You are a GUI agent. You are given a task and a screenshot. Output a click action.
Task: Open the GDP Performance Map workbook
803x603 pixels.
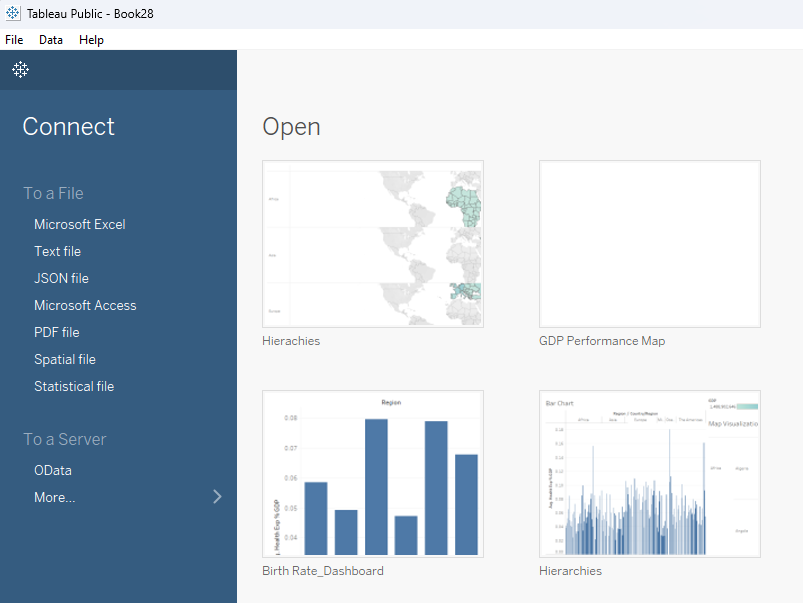pyautogui.click(x=649, y=243)
